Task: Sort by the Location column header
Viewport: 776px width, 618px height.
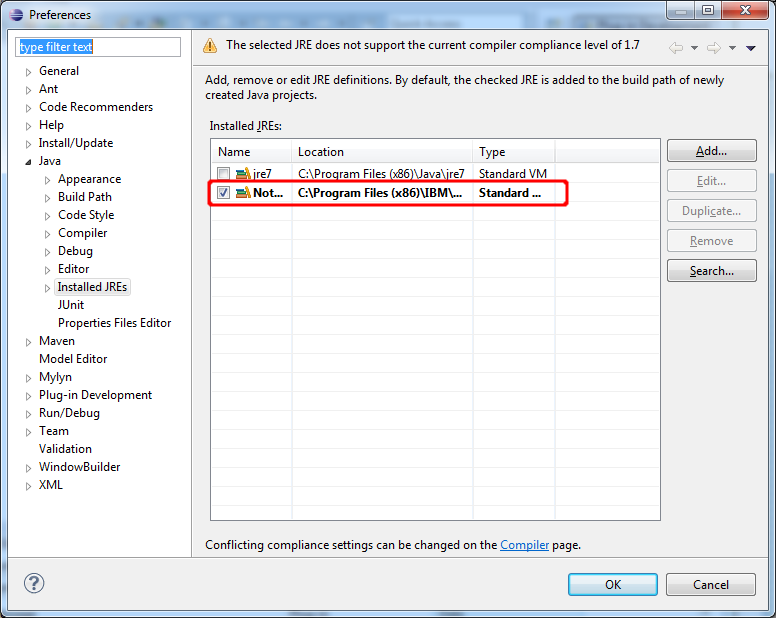Action: pos(382,152)
